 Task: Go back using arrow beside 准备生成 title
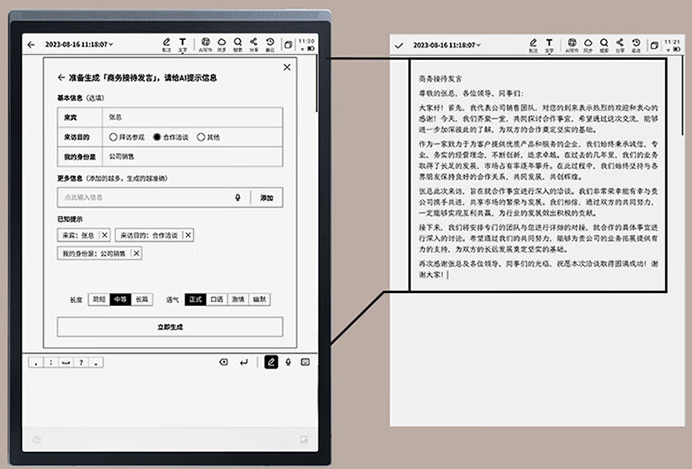[62, 77]
